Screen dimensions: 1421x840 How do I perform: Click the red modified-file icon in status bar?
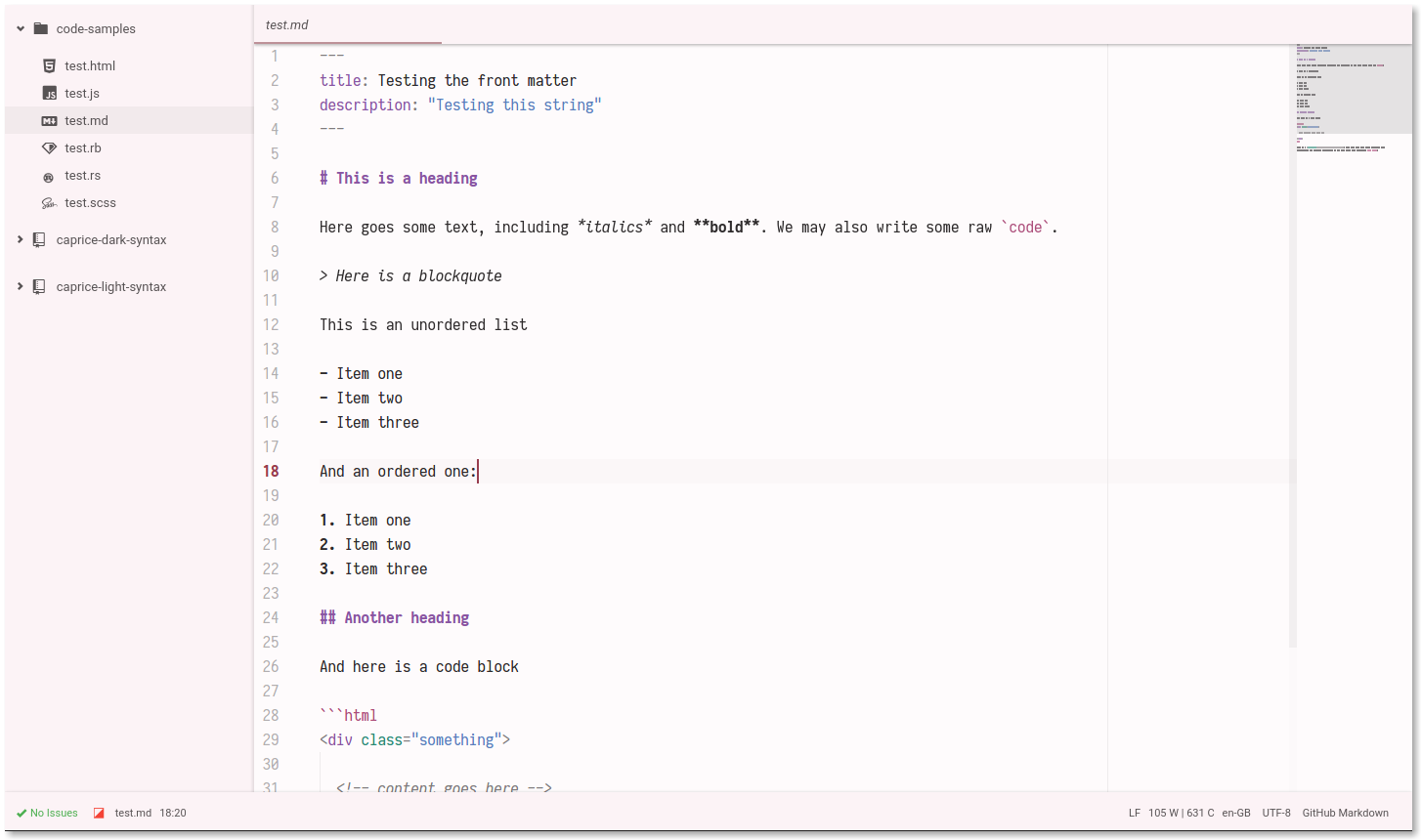(x=99, y=813)
